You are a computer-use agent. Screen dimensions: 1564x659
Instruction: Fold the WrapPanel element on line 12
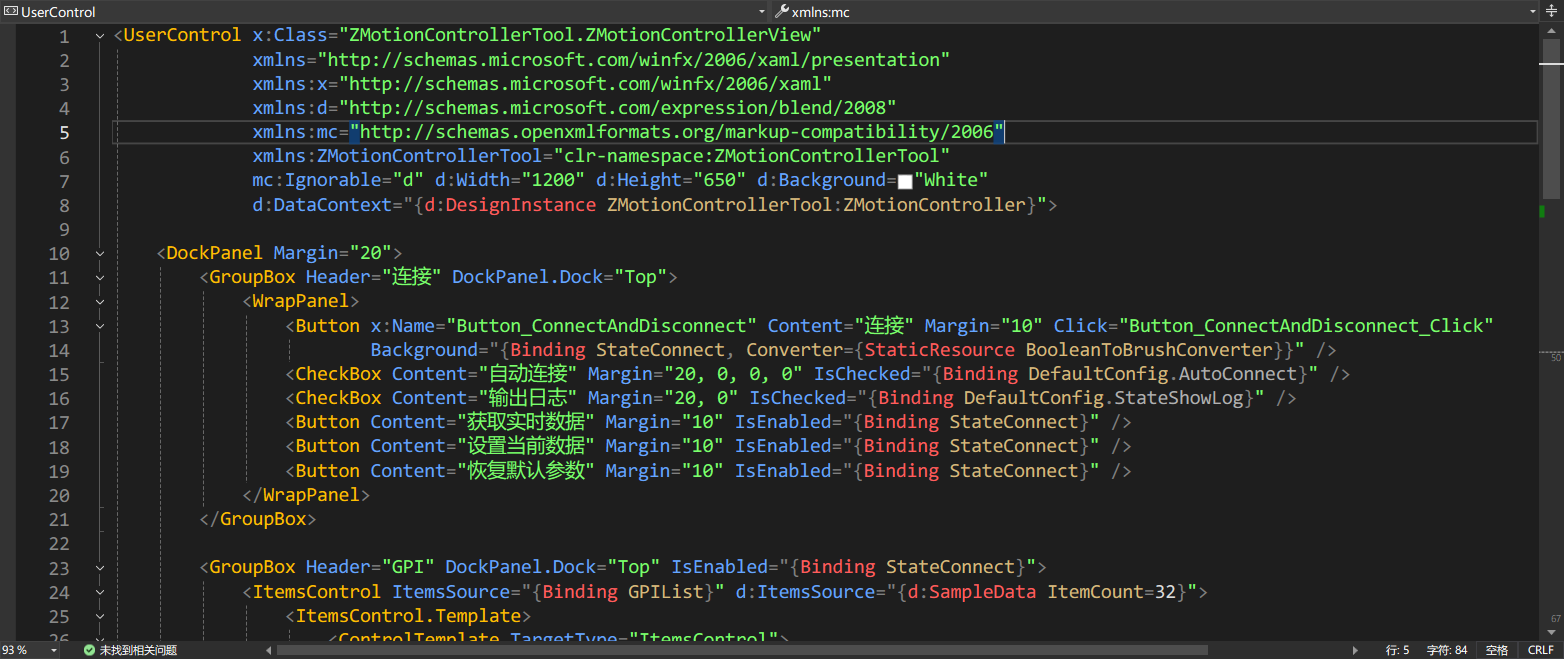pyautogui.click(x=100, y=302)
